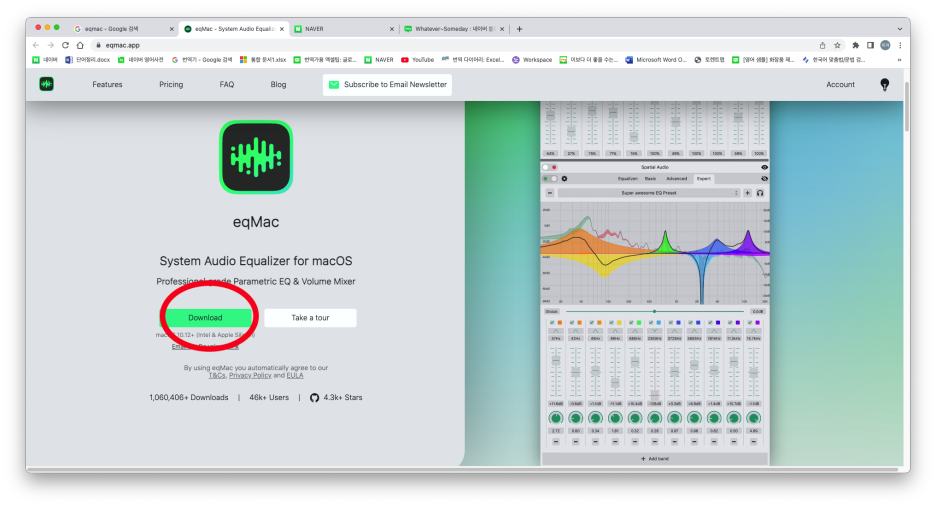This screenshot has width=936, height=507.
Task: Open the 토렌트맵 bookmark
Action: 709,60
